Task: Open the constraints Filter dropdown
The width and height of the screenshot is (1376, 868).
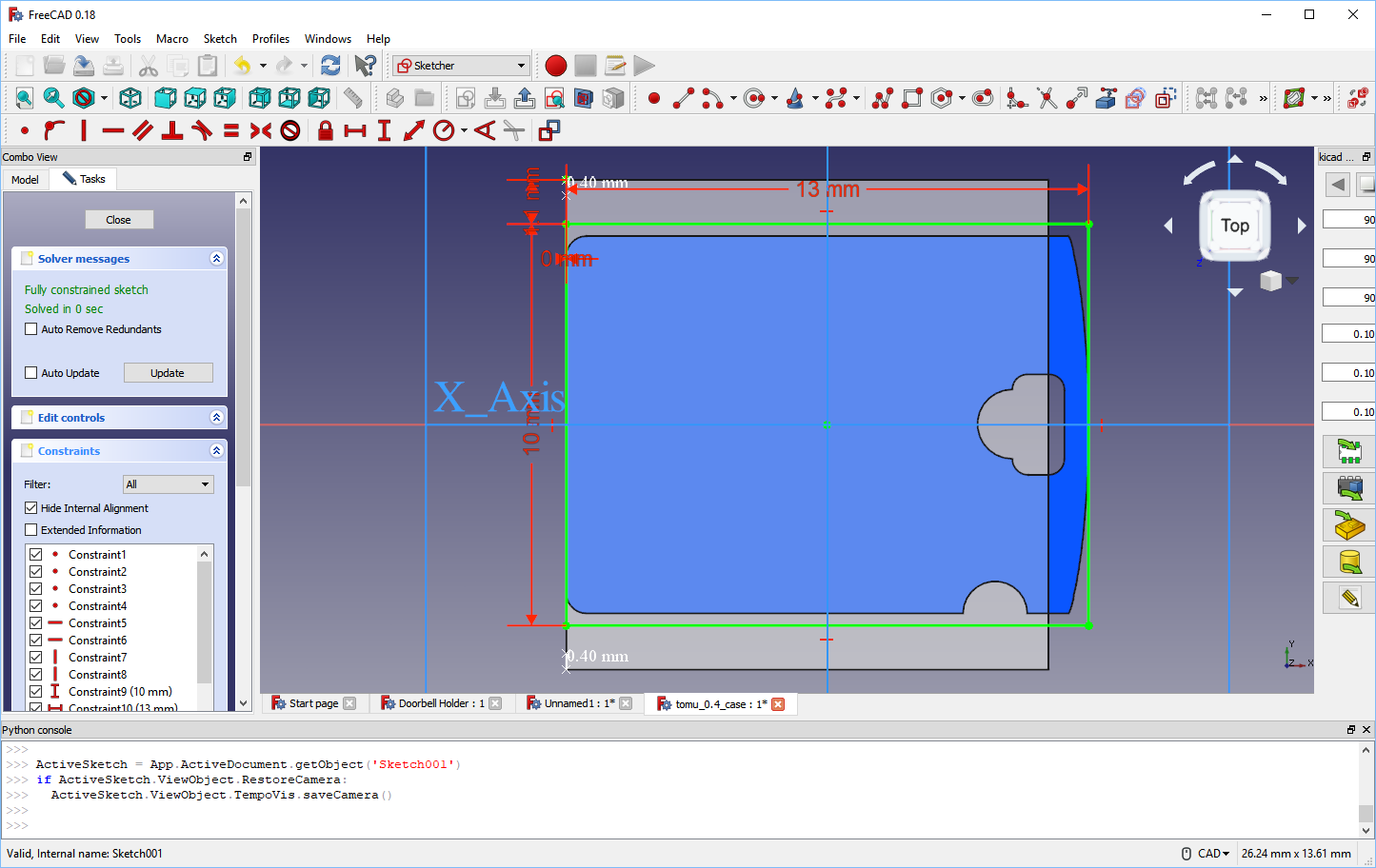Action: pyautogui.click(x=169, y=484)
